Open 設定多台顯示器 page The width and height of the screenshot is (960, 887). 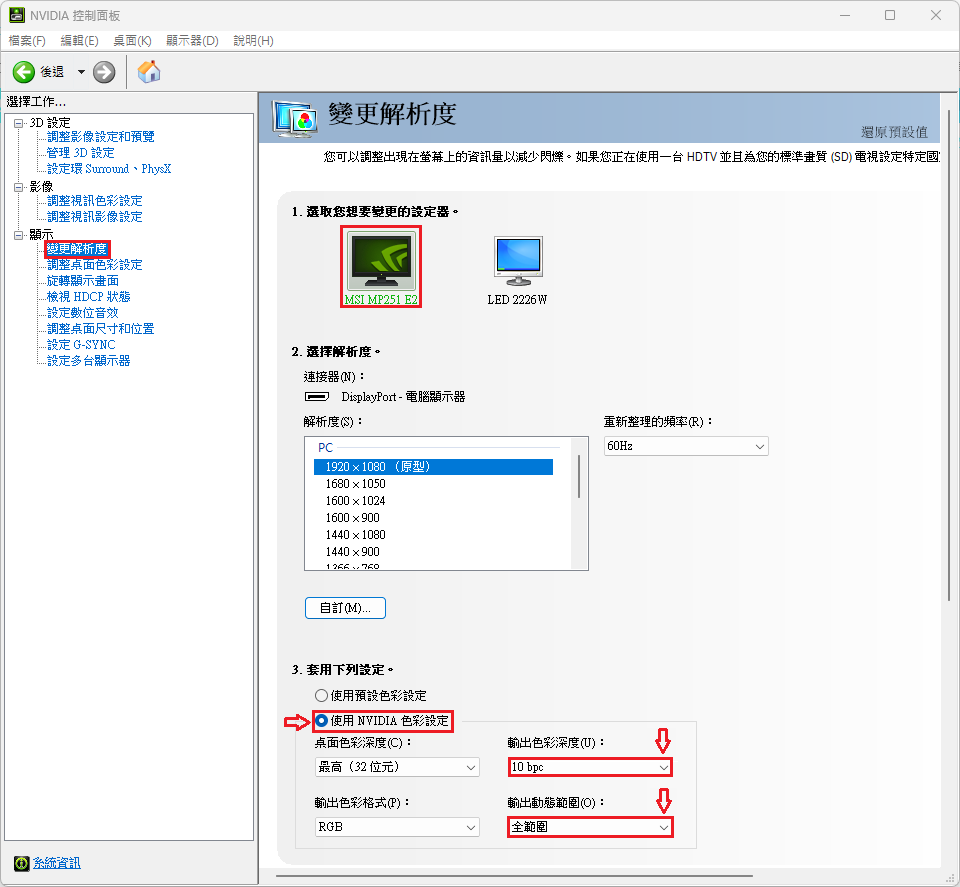click(x=88, y=361)
